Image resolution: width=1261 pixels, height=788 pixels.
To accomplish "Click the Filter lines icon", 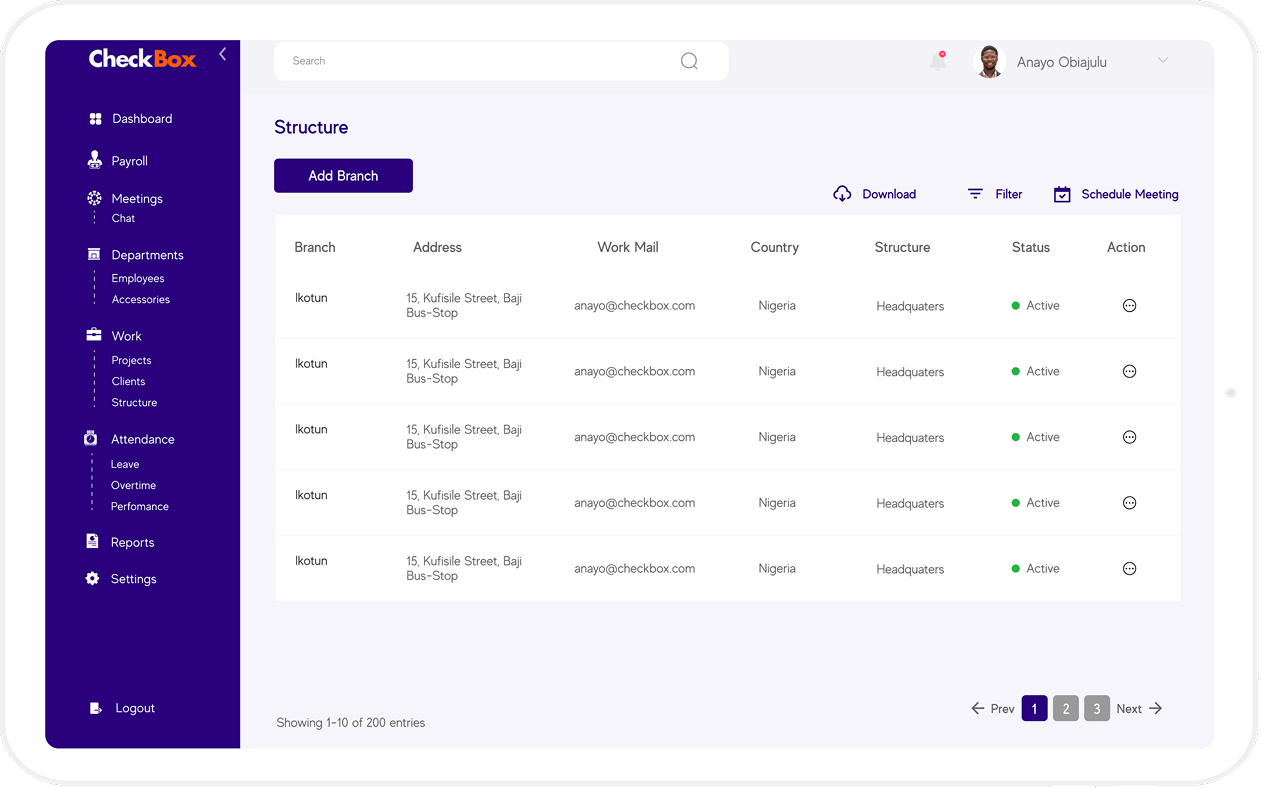I will point(975,194).
